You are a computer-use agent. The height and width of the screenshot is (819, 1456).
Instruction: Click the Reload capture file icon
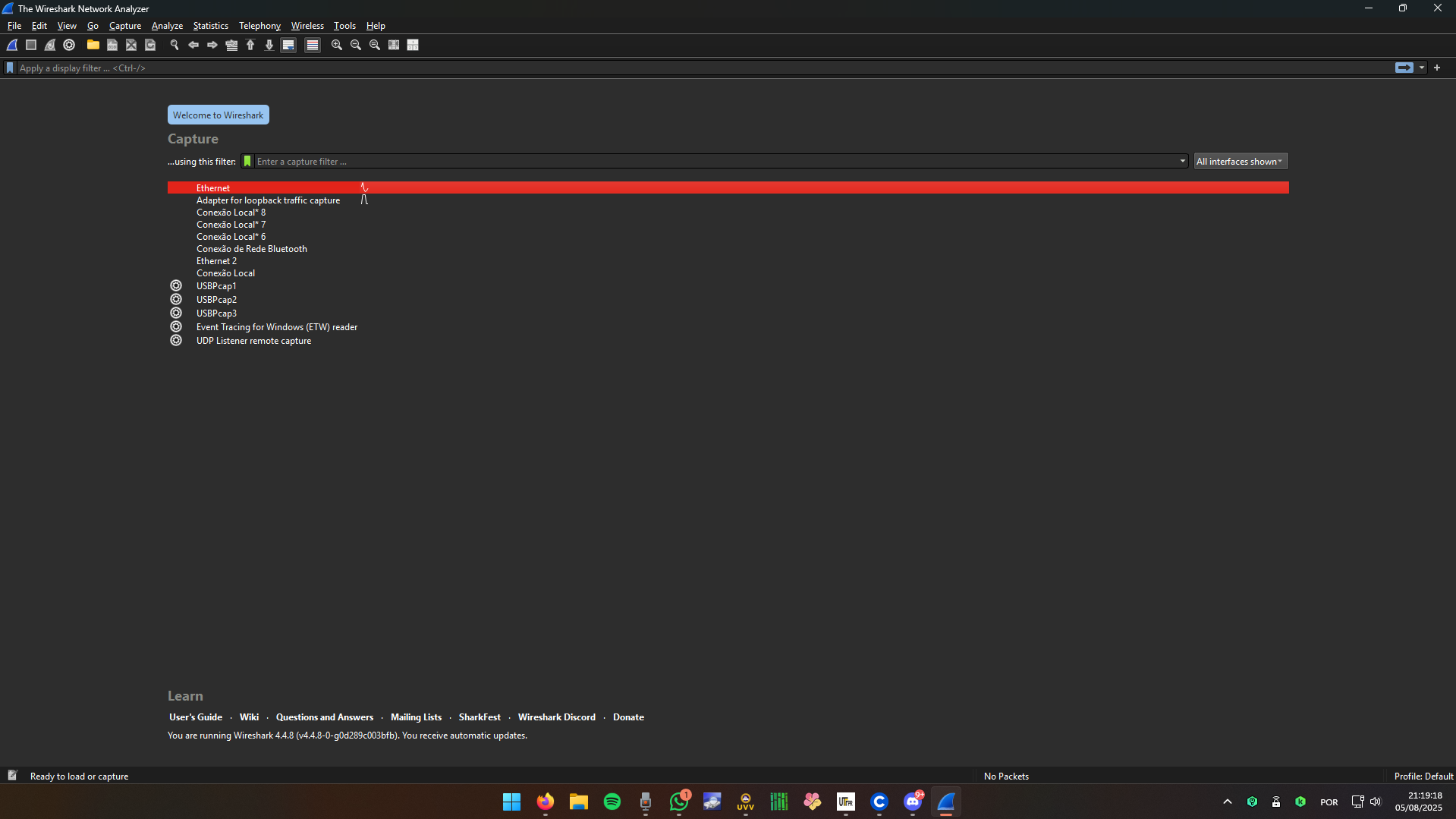150,46
